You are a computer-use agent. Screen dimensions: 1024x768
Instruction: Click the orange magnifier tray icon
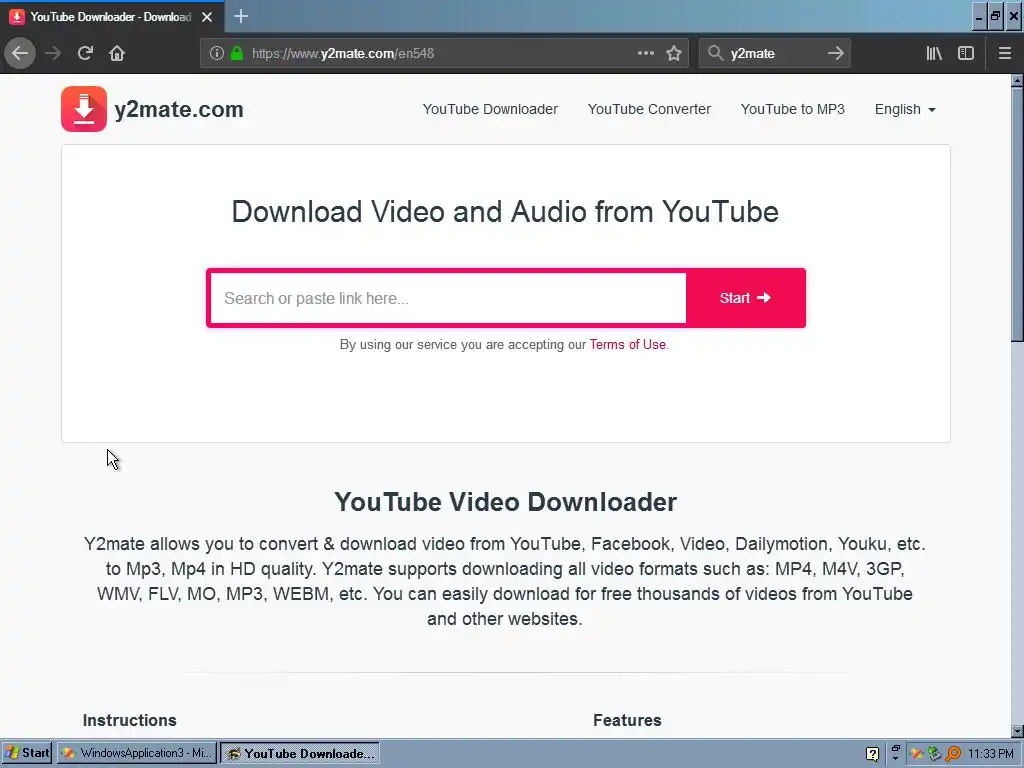tap(953, 754)
